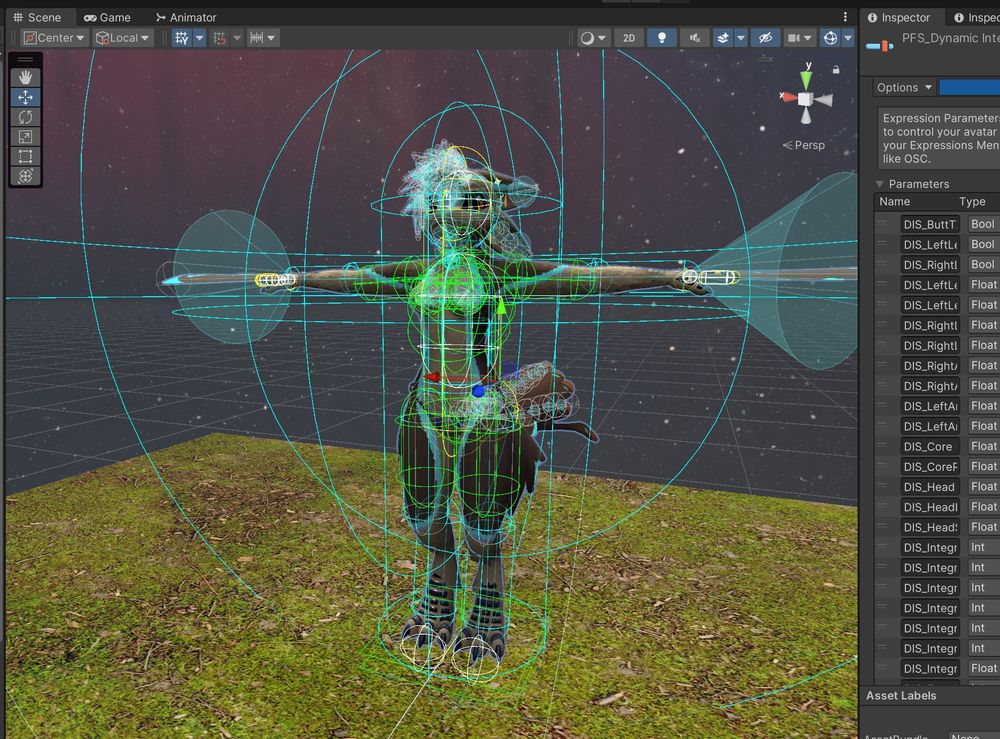Open the draw mode shading dropdown

(x=593, y=38)
